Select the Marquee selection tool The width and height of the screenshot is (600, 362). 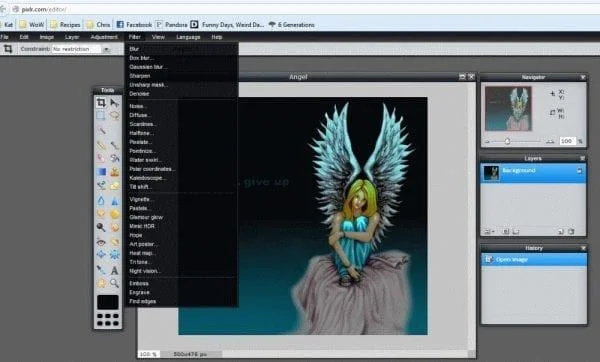click(101, 115)
